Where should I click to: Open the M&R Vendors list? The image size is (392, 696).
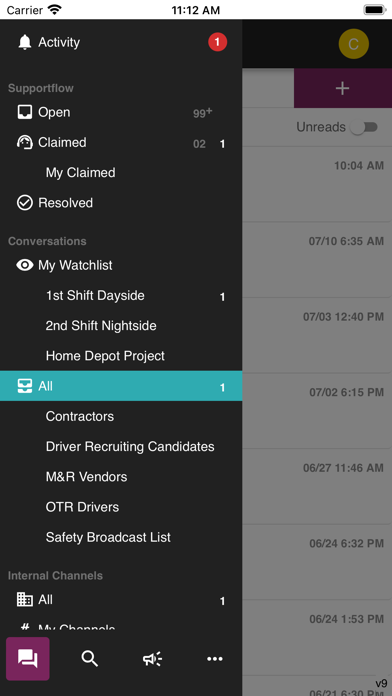(x=121, y=477)
